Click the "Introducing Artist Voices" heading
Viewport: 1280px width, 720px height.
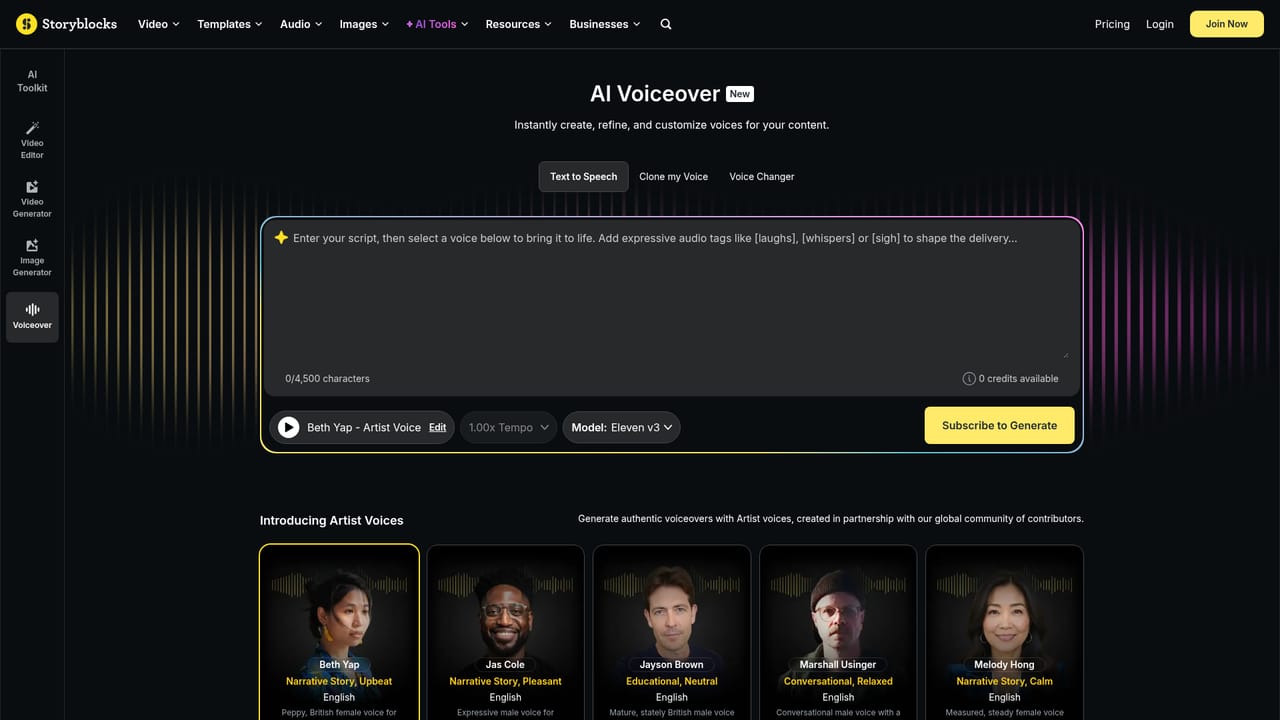click(332, 520)
